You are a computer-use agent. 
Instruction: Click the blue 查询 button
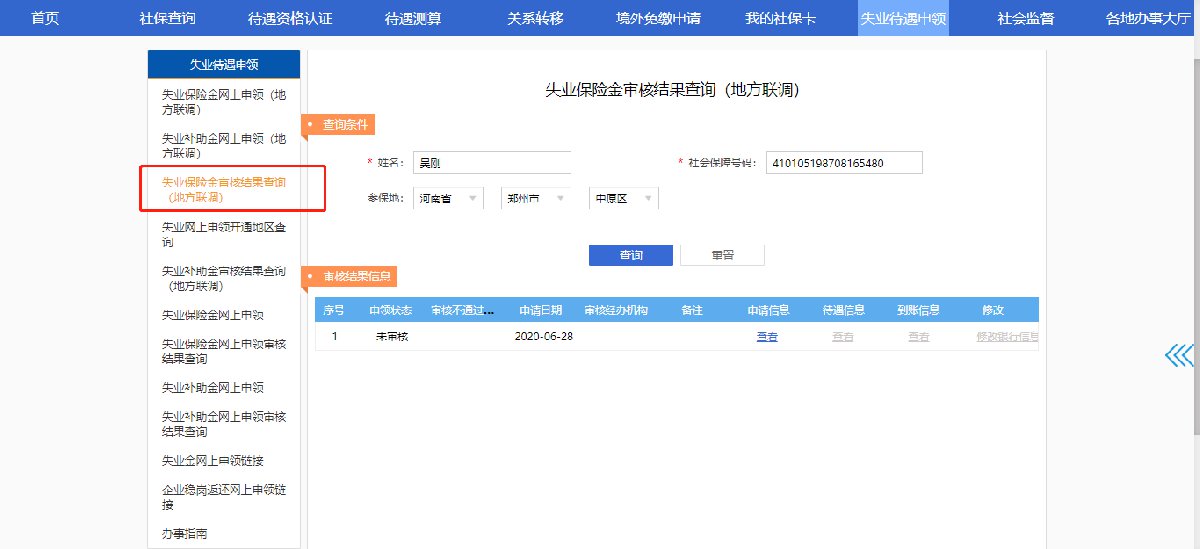coord(630,255)
